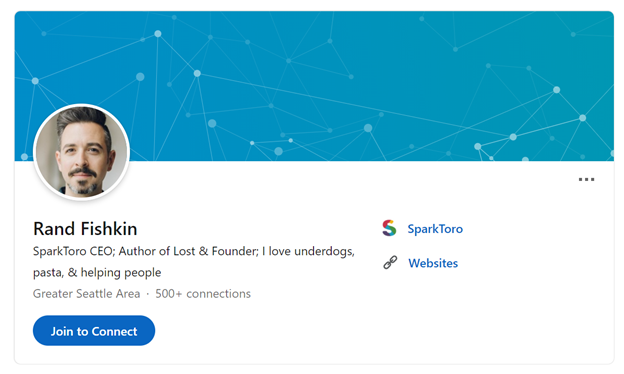Click the Join to Connect button
Image resolution: width=624 pixels, height=374 pixels.
[94, 331]
